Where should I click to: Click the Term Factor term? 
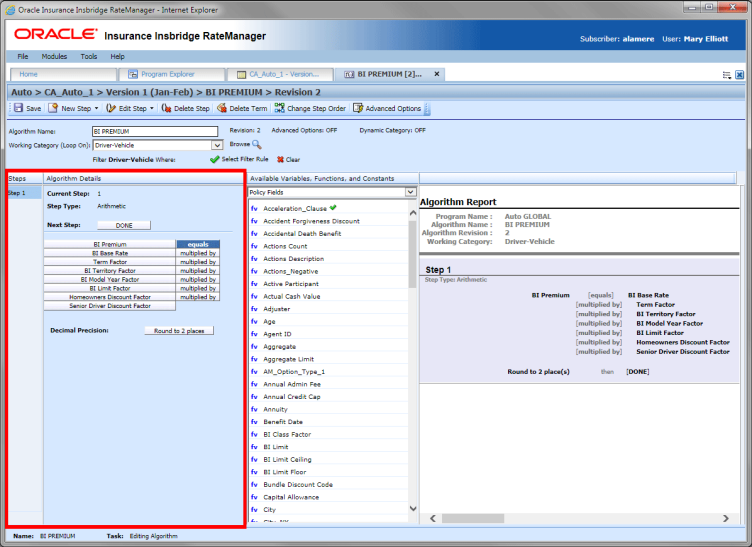(110, 262)
